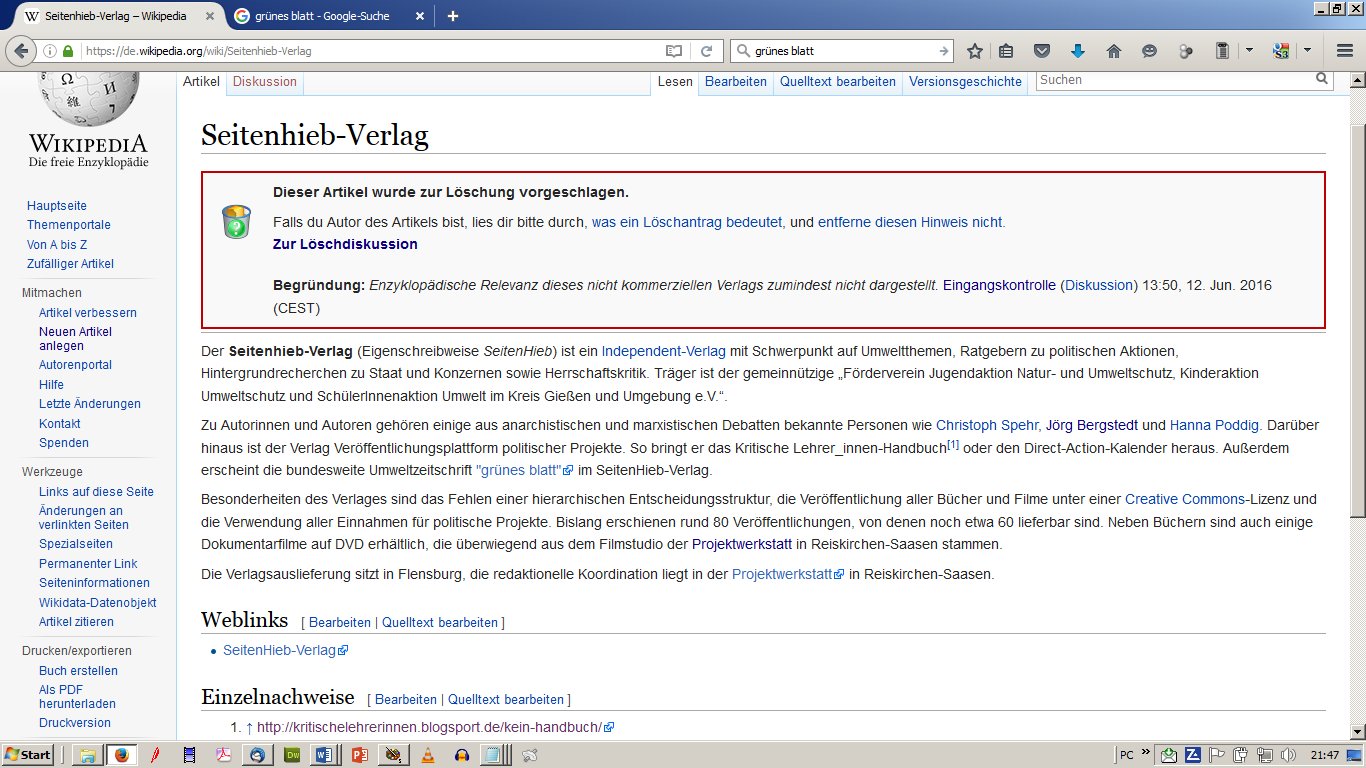Open the Firefox hamburger menu
This screenshot has width=1366, height=768.
click(x=1345, y=51)
